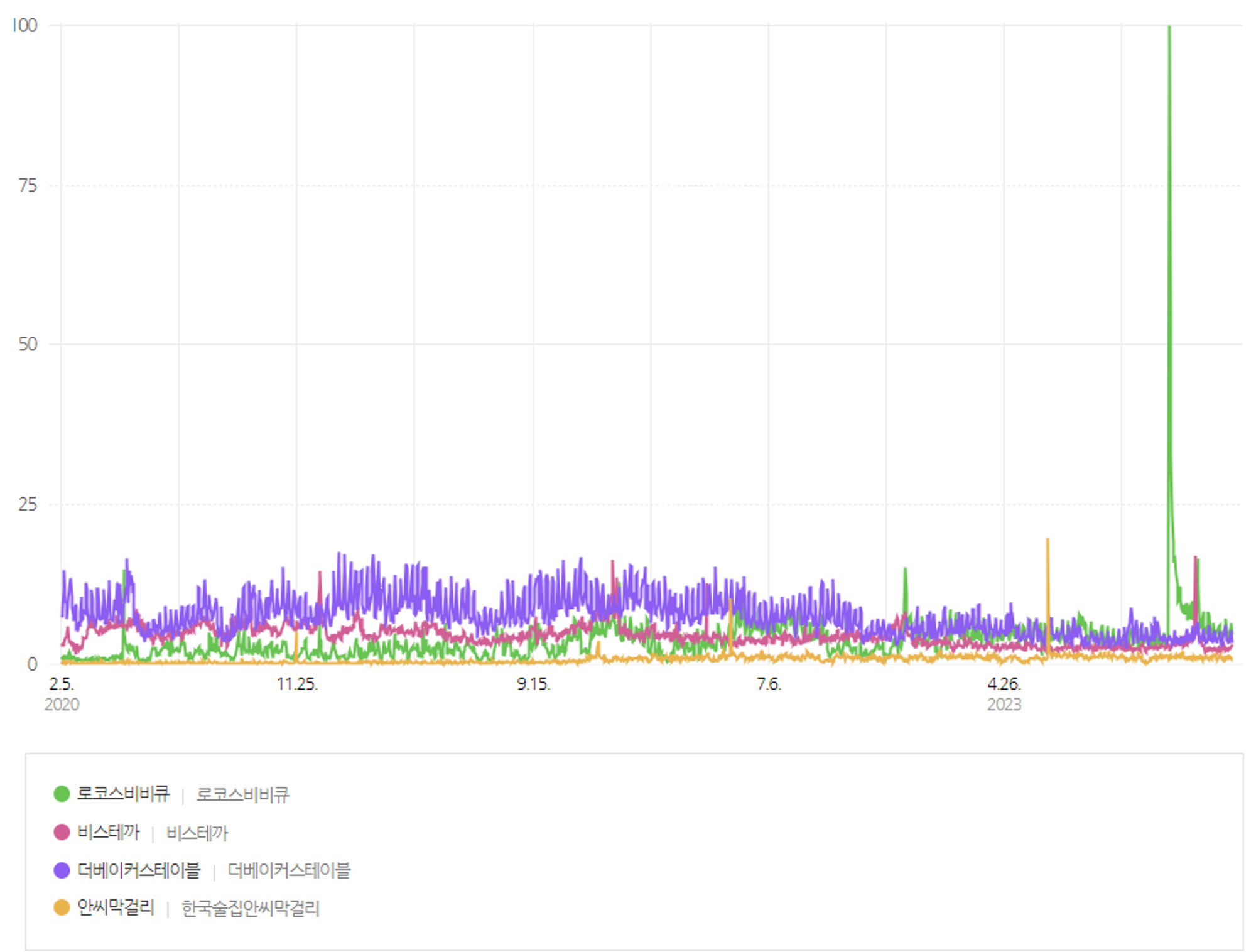Viewport: 1256px width, 952px height.
Task: Toggle the orange 안씨막걸리 legend dot
Action: pyautogui.click(x=62, y=907)
